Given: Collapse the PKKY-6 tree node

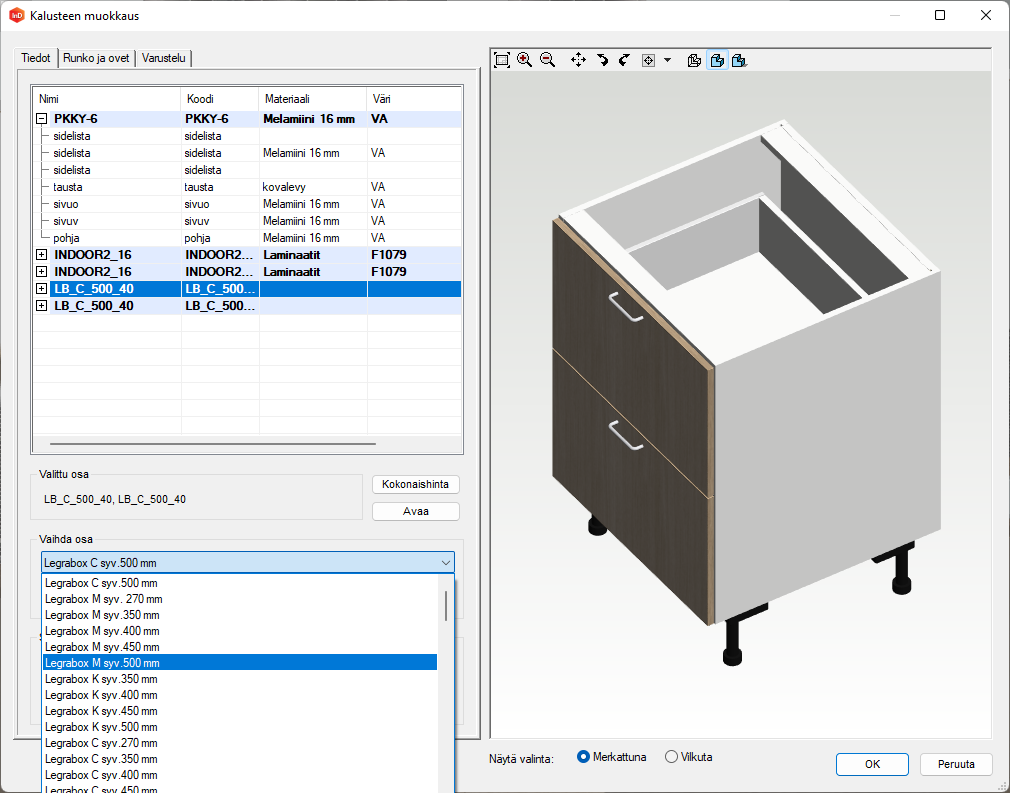Looking at the screenshot, I should (41, 119).
